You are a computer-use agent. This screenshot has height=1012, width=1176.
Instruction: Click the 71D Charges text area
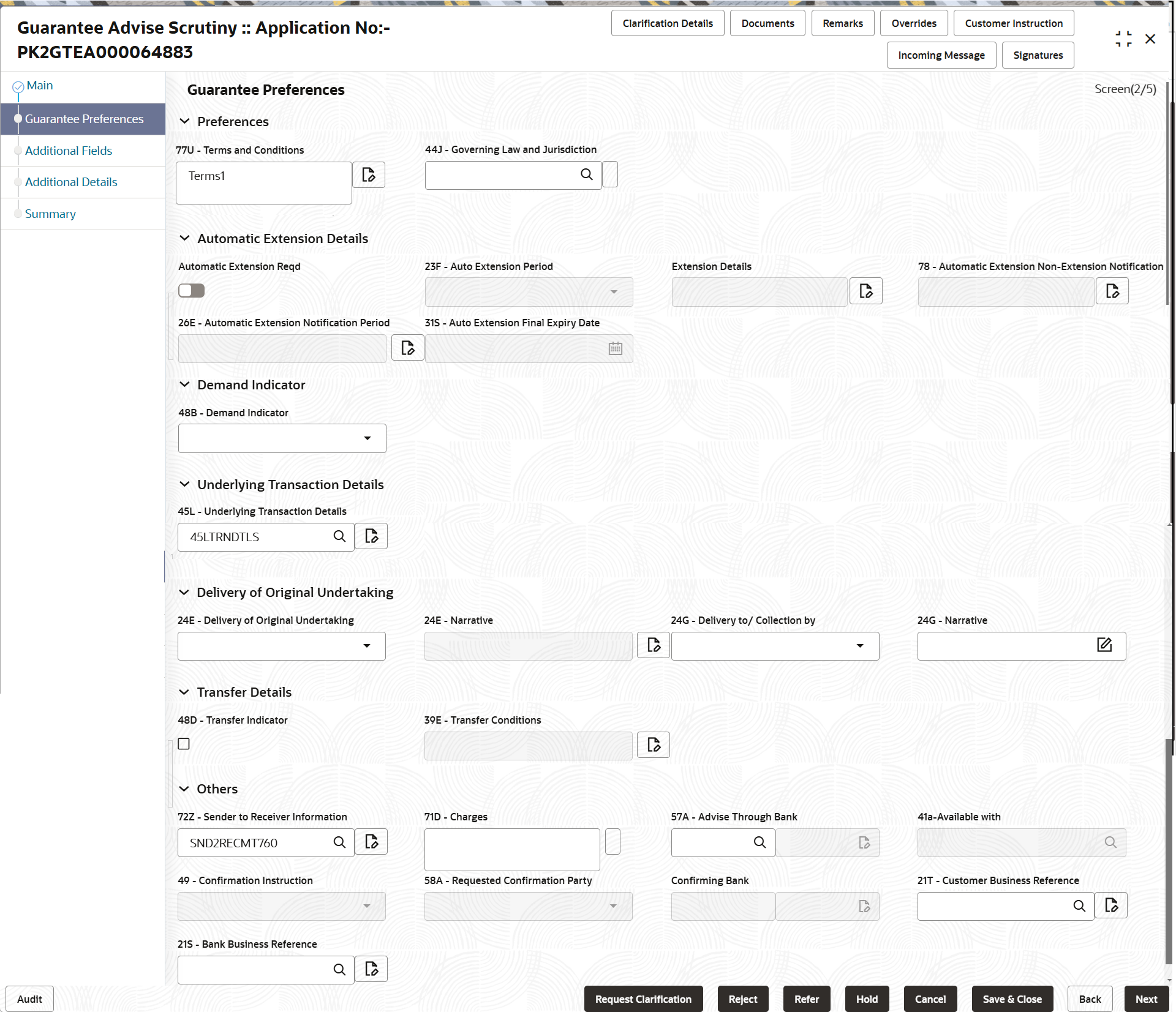point(512,850)
